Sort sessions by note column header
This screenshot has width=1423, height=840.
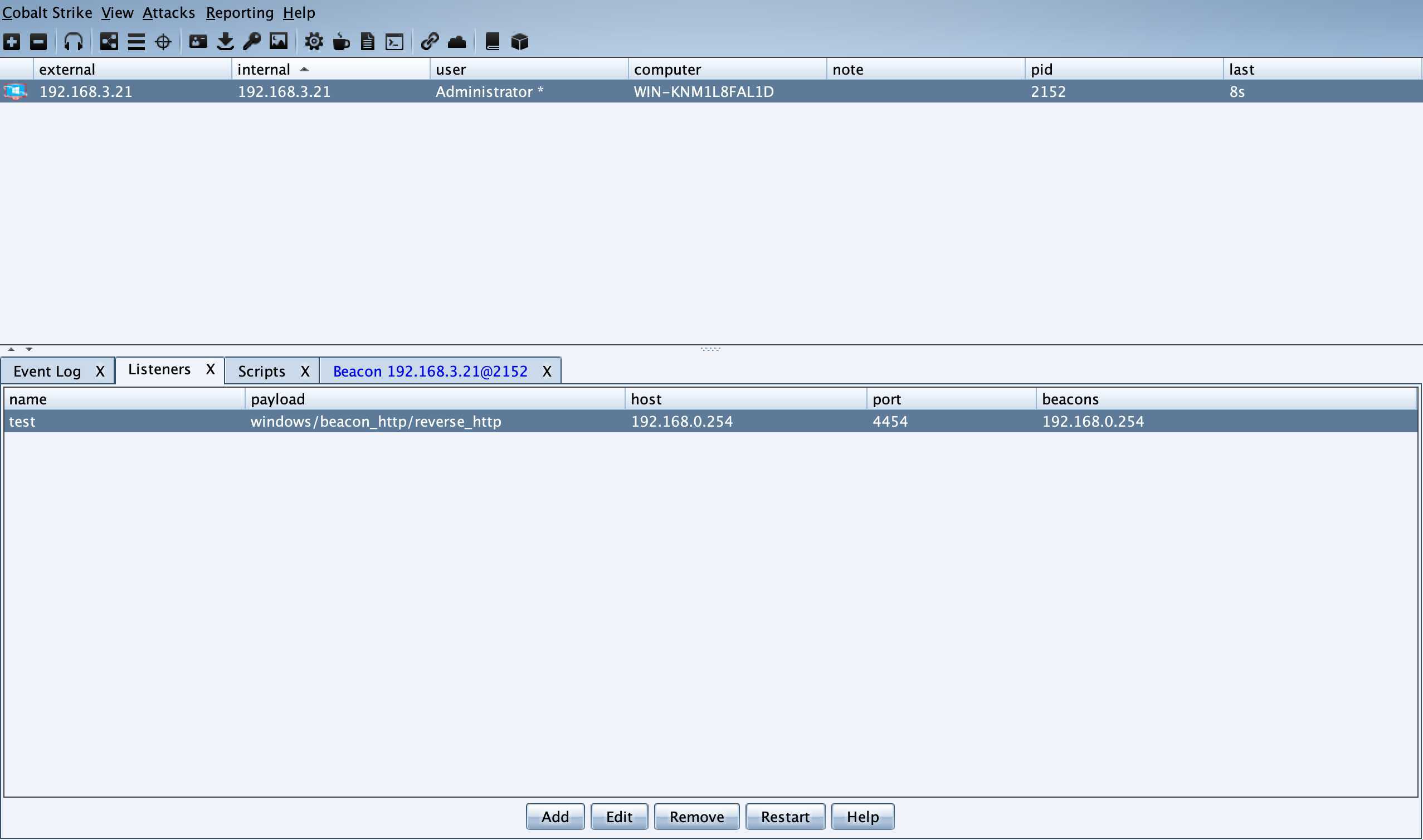point(925,70)
